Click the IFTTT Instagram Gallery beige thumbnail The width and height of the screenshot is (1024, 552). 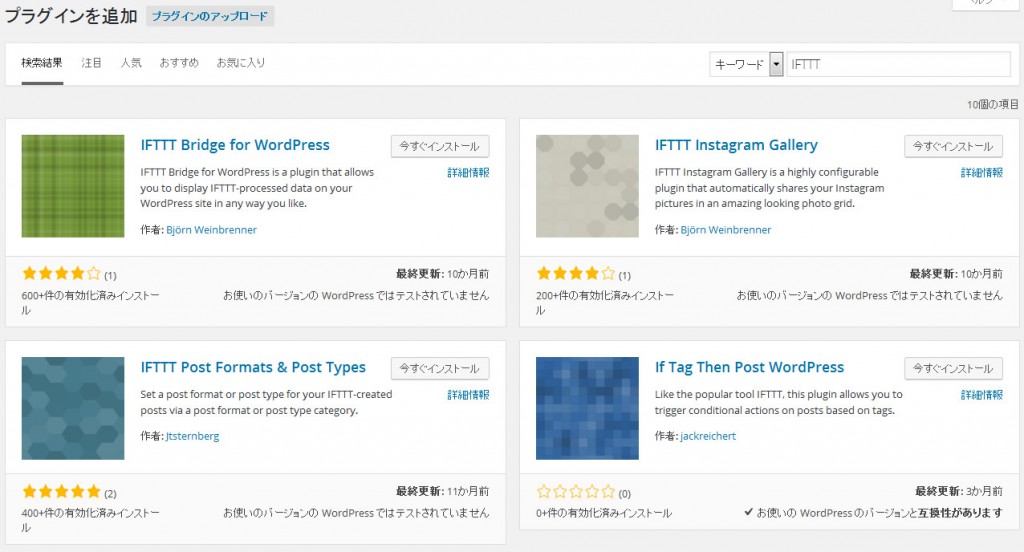coord(587,186)
